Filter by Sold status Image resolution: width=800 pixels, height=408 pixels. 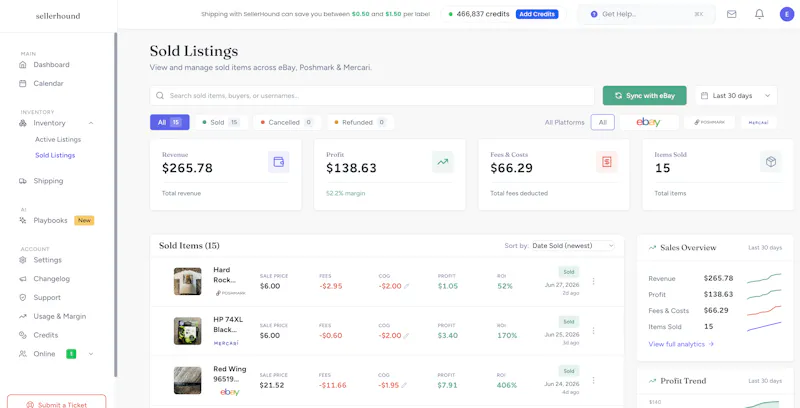[221, 122]
